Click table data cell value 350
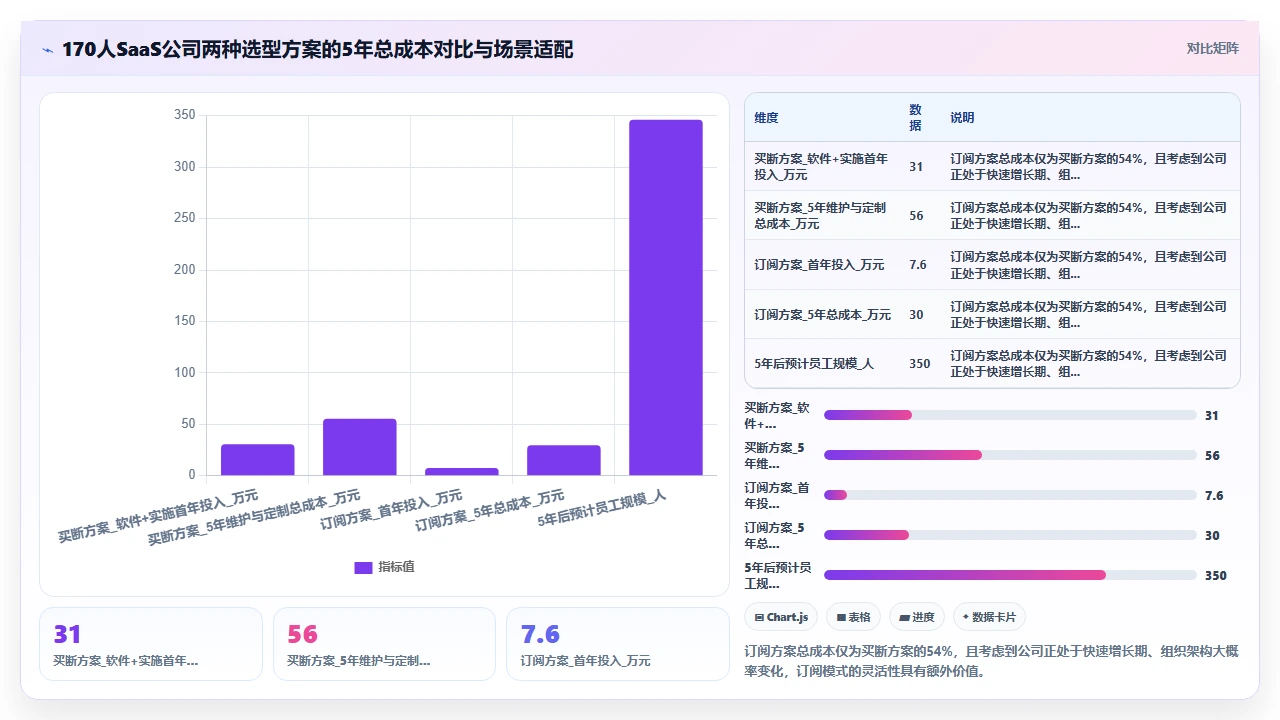The height and width of the screenshot is (720, 1280). (x=919, y=363)
